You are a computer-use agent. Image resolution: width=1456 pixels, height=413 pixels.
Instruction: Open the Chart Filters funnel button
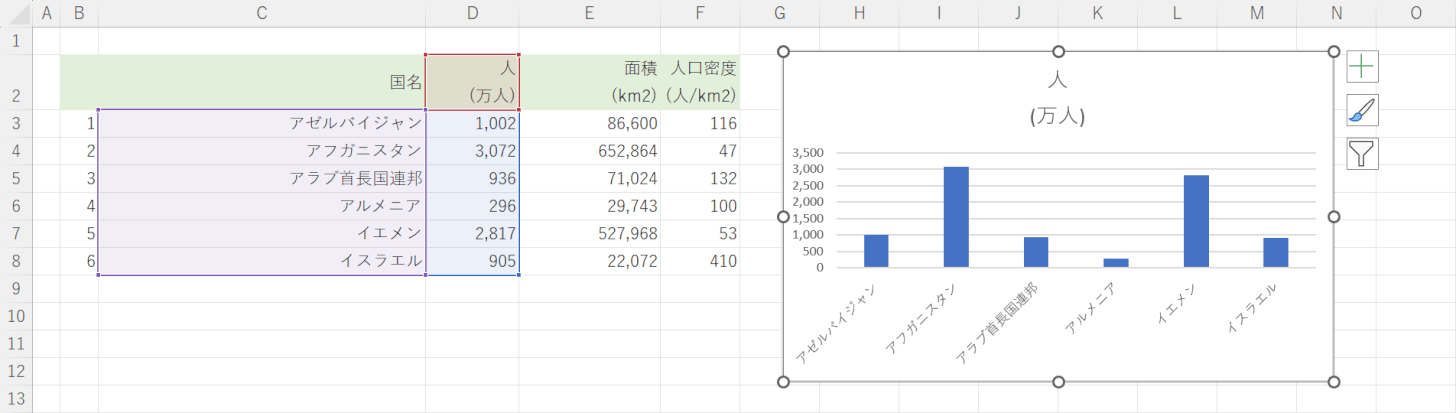[x=1362, y=153]
